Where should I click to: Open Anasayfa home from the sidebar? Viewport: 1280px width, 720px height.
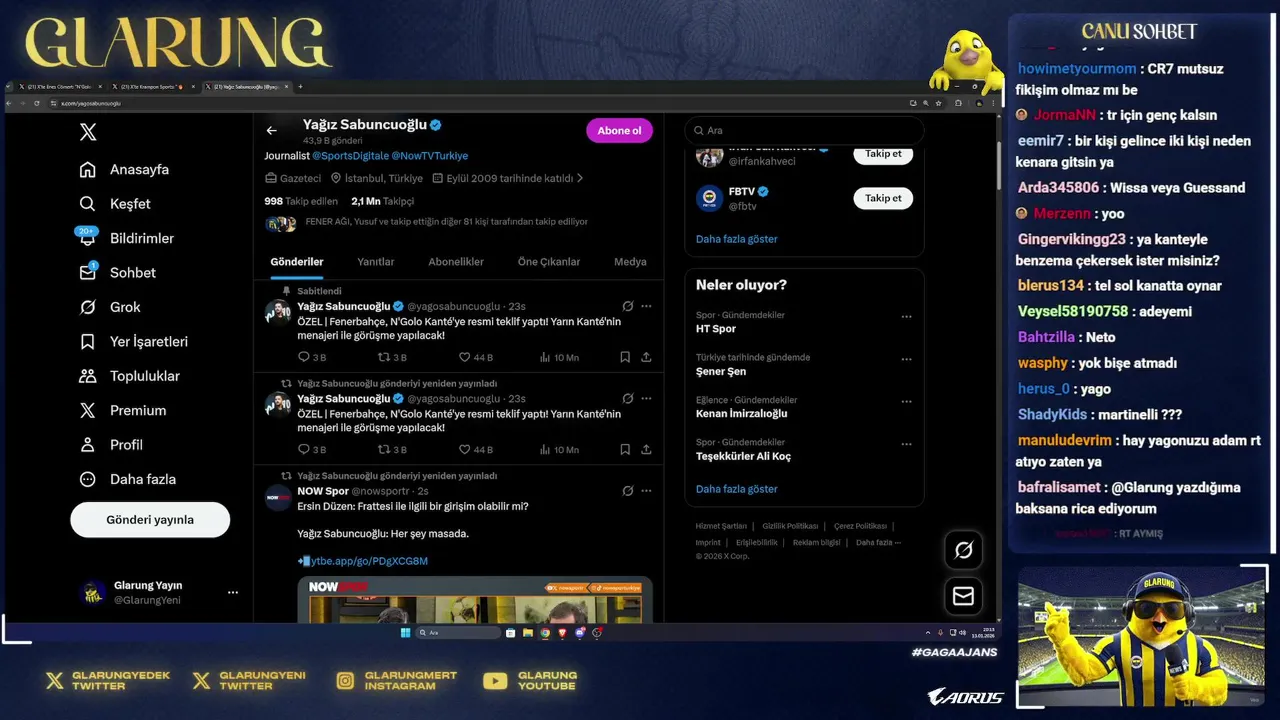(x=124, y=170)
